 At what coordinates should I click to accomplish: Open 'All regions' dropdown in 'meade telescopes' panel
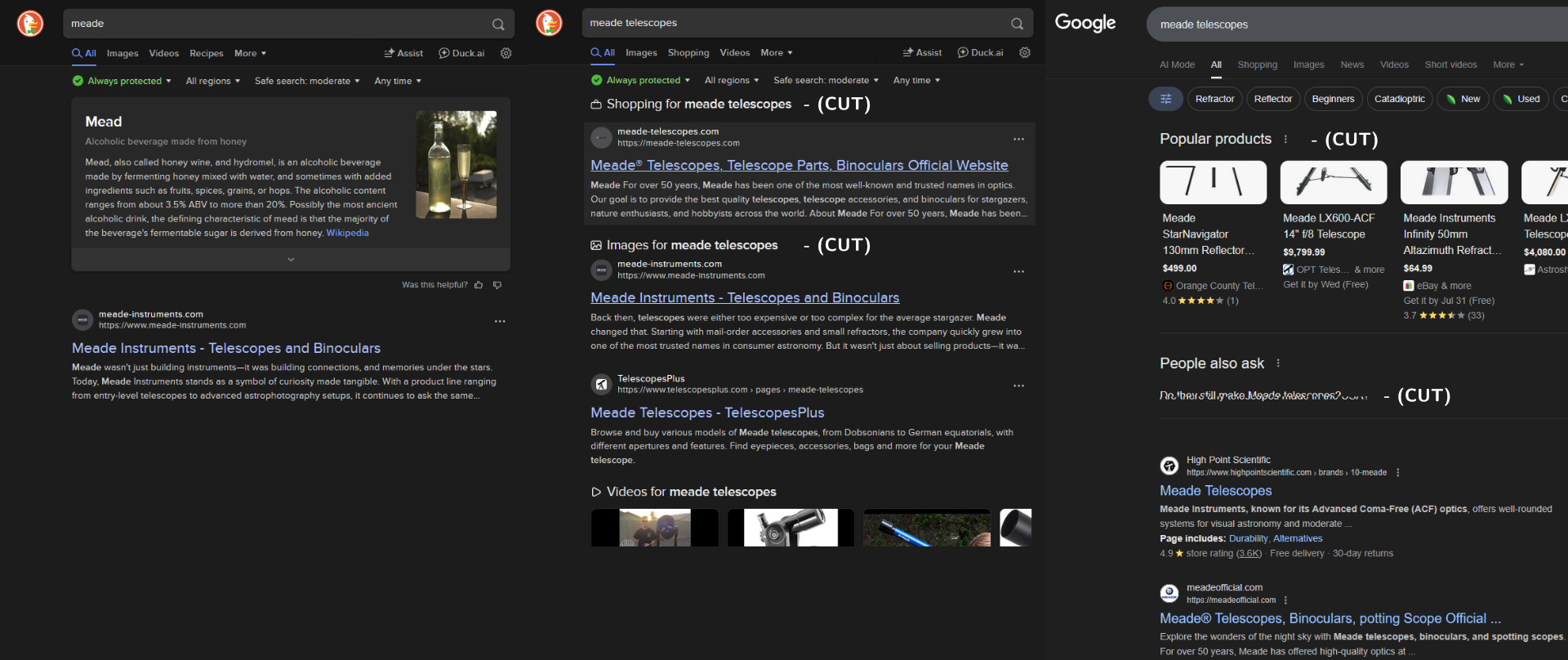point(732,80)
